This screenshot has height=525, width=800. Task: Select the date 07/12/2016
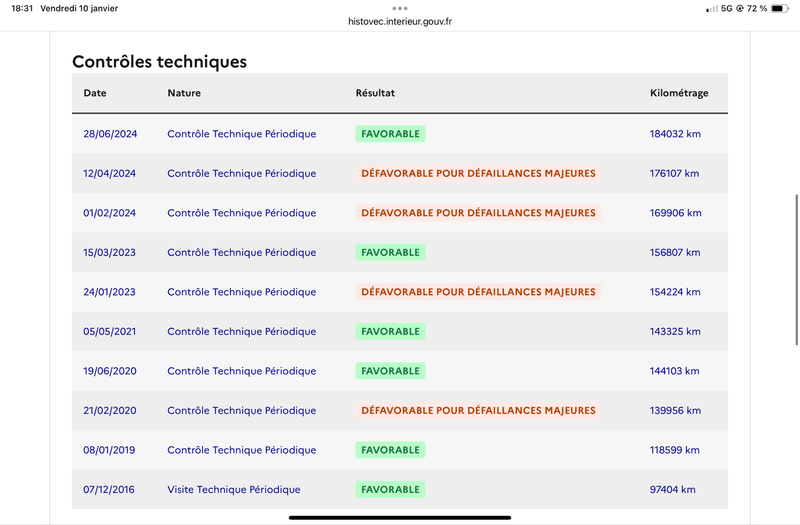[109, 490]
